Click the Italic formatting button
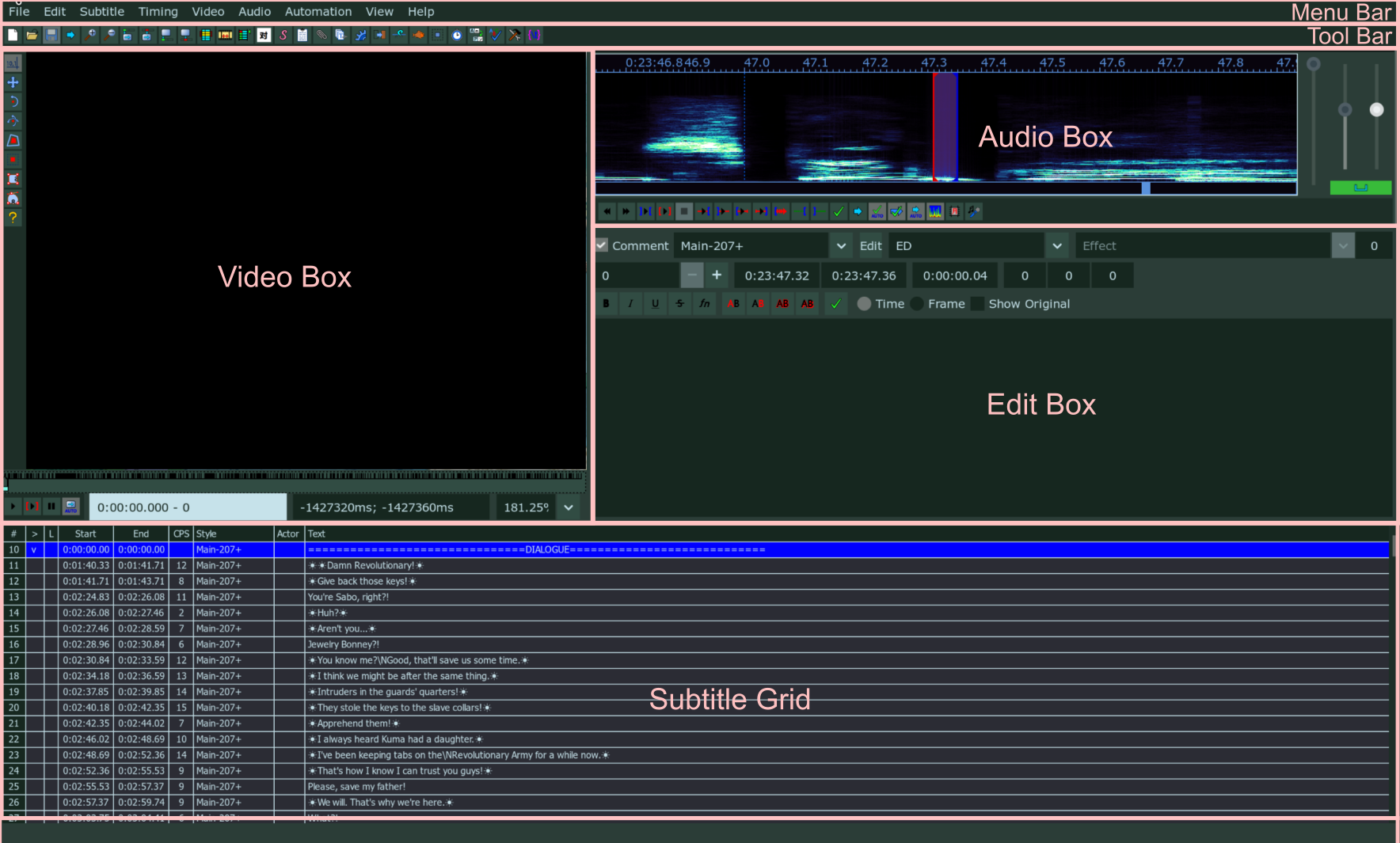Screen dimensions: 1400x843 coord(631,303)
